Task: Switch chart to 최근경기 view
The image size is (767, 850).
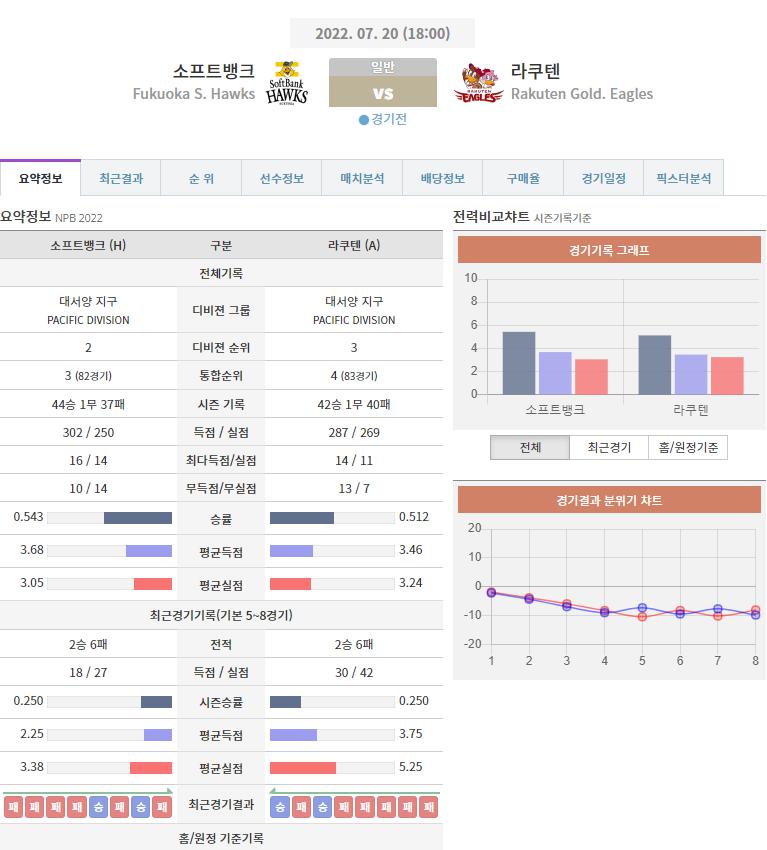Action: [609, 447]
